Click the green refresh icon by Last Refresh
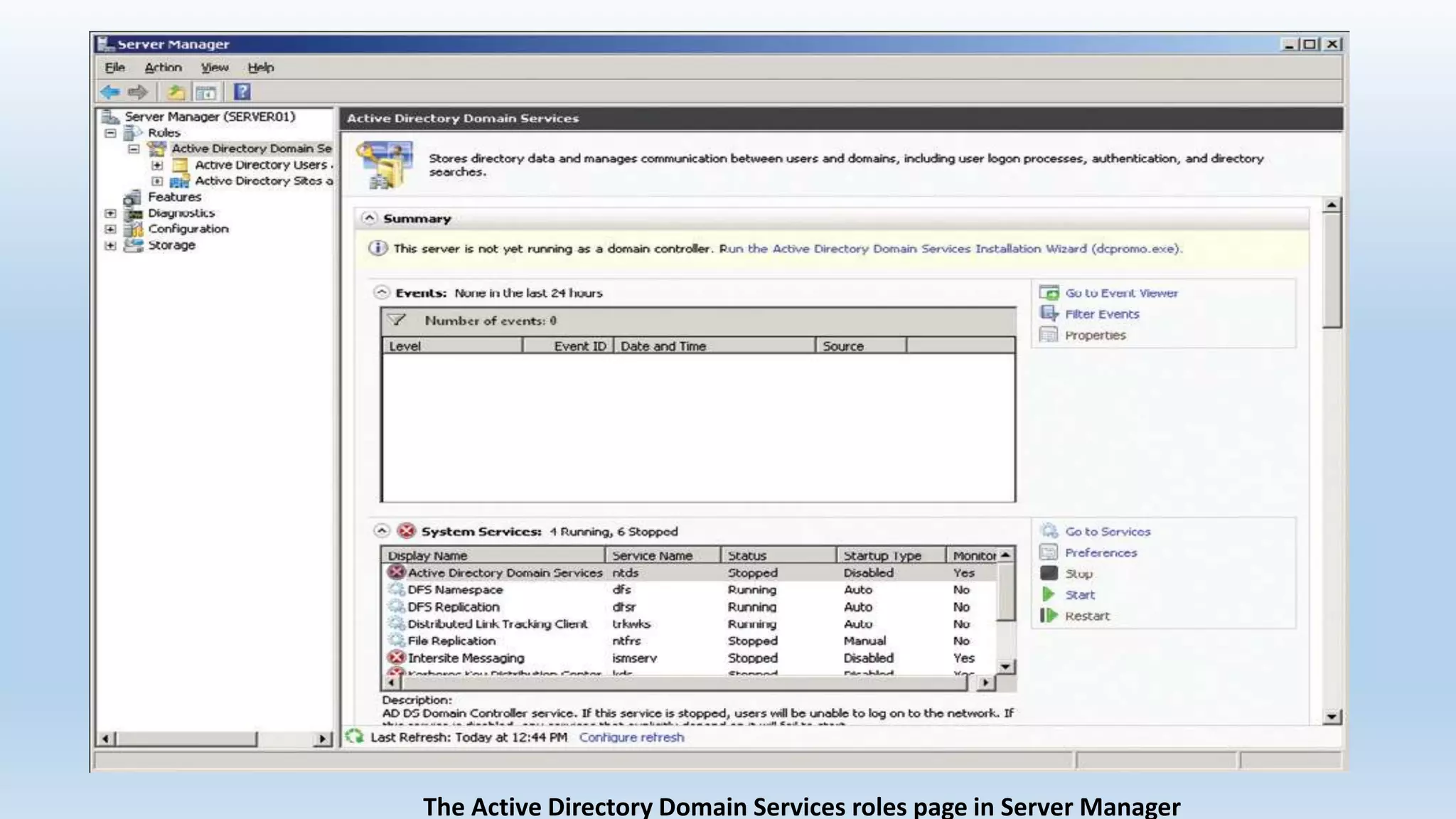Image resolution: width=1456 pixels, height=819 pixels. coord(354,737)
